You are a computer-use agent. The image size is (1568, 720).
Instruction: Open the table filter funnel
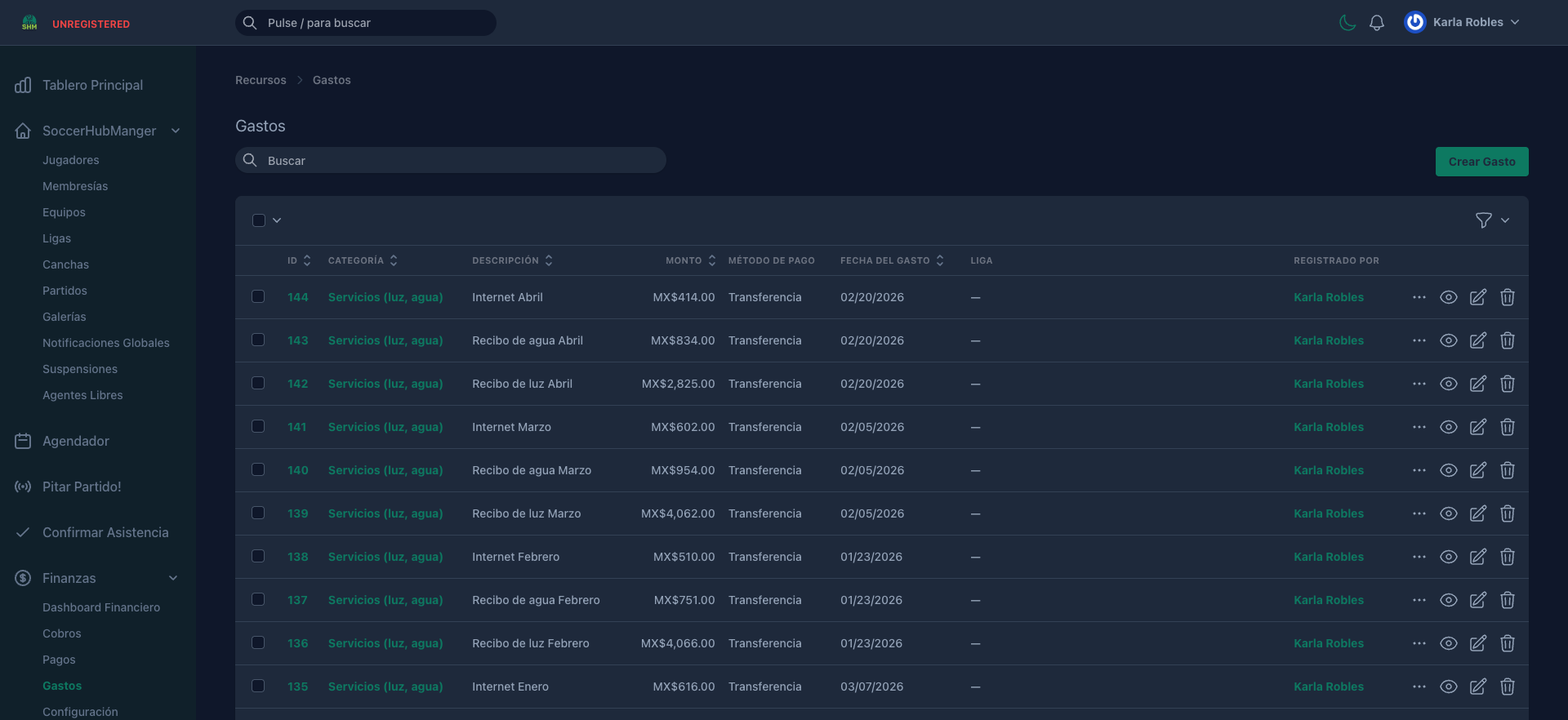1483,220
